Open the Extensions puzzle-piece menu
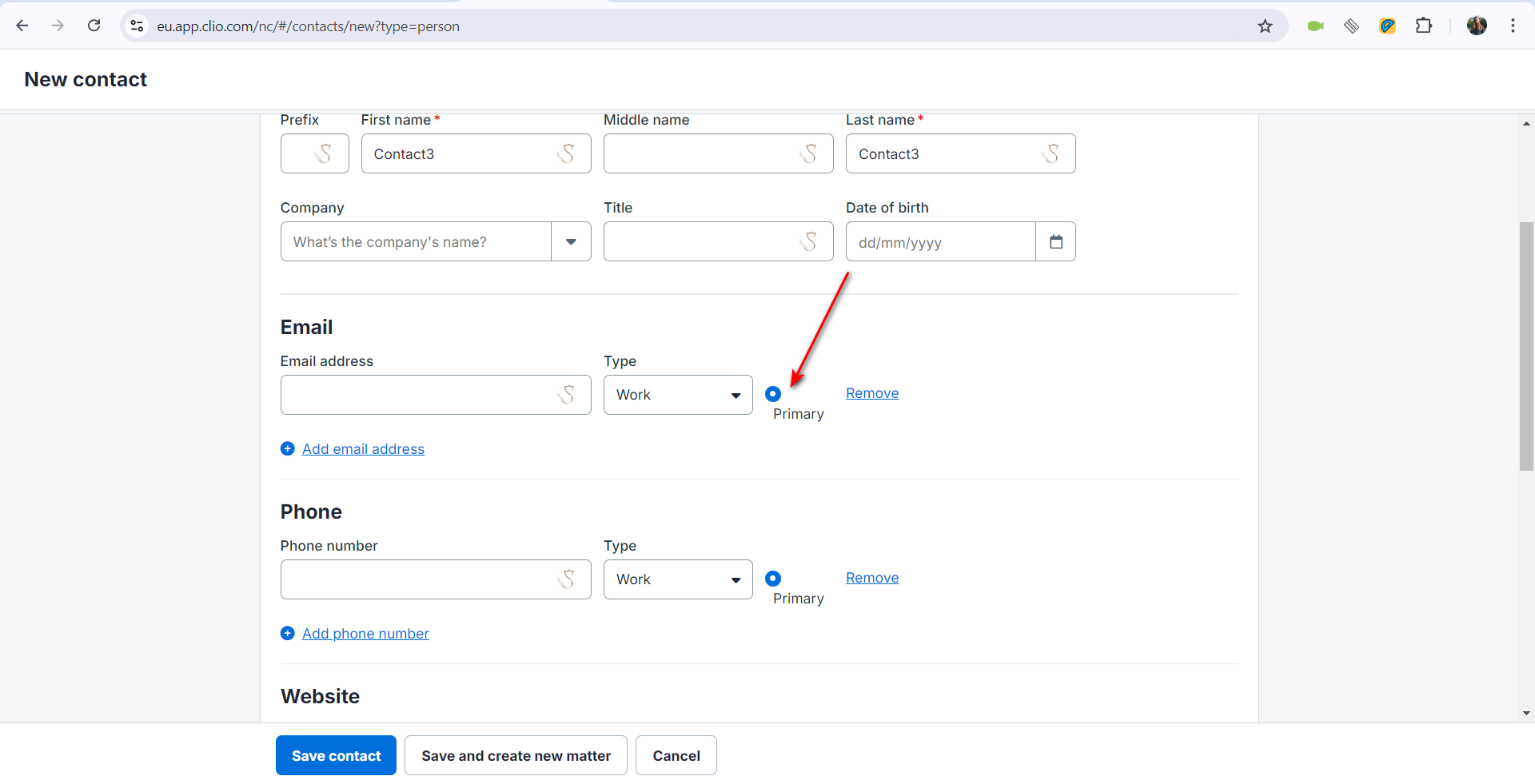Viewport: 1535px width, 784px height. click(1424, 26)
